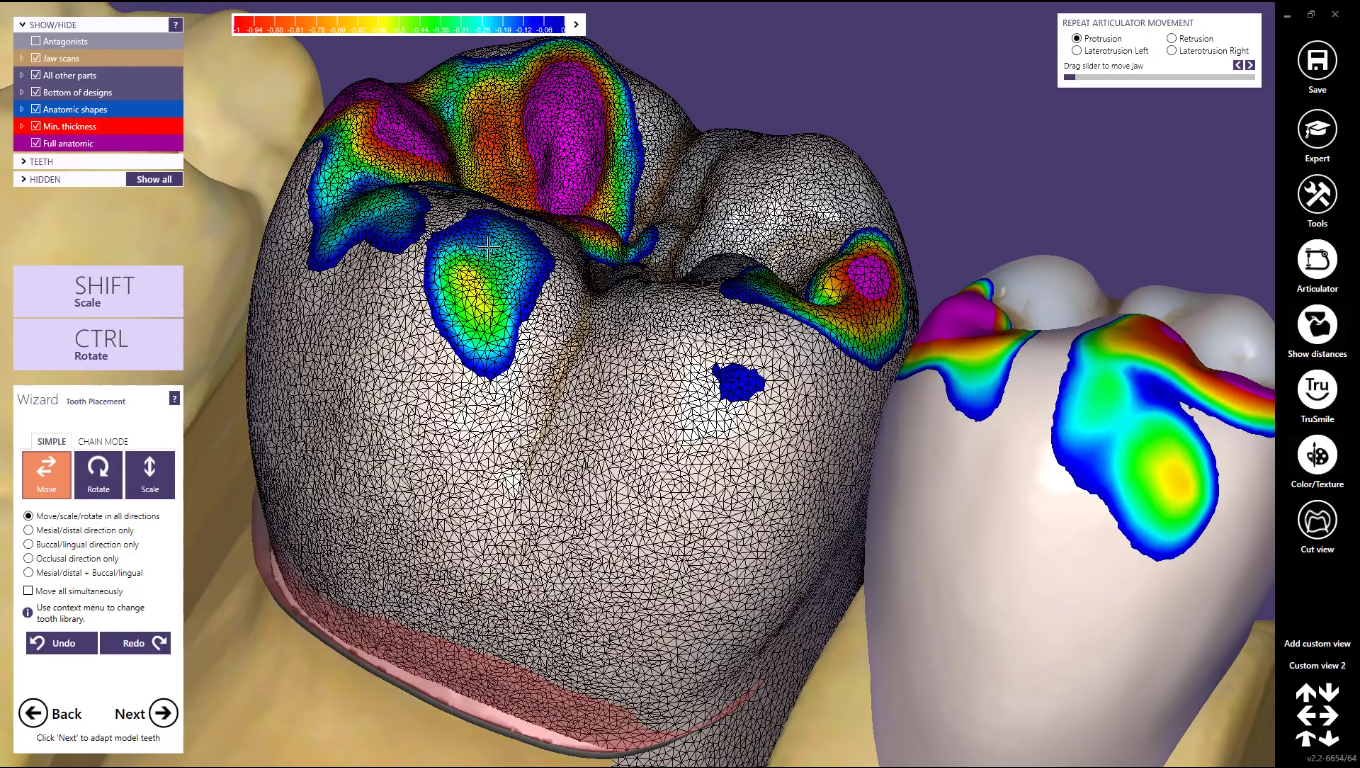Select the Retrusion radio button

1171,38
